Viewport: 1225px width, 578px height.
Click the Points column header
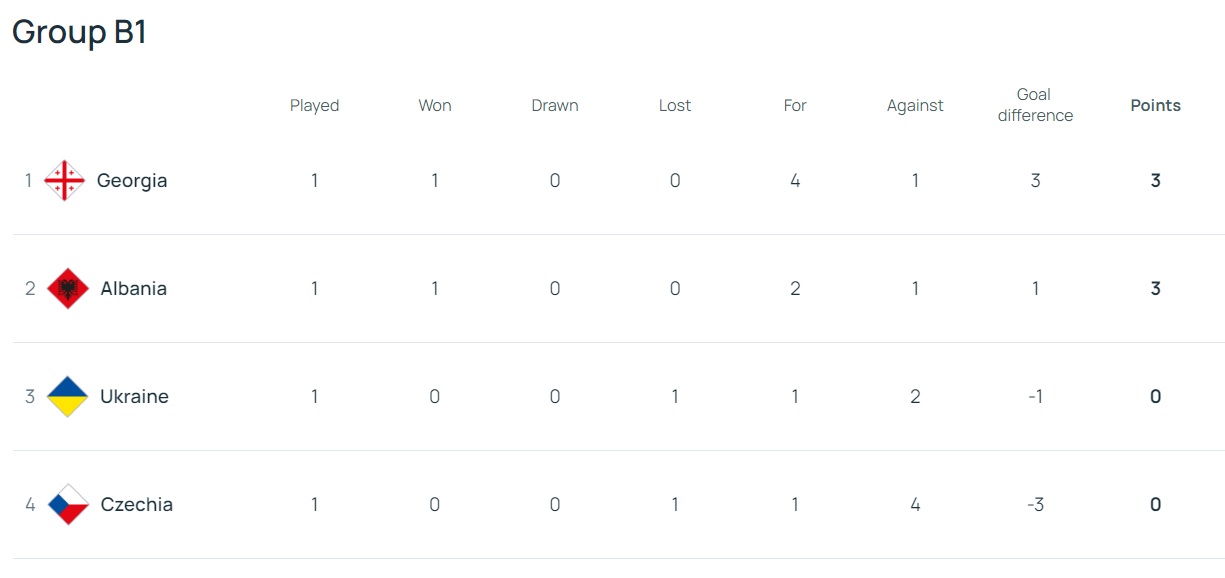click(x=1155, y=105)
